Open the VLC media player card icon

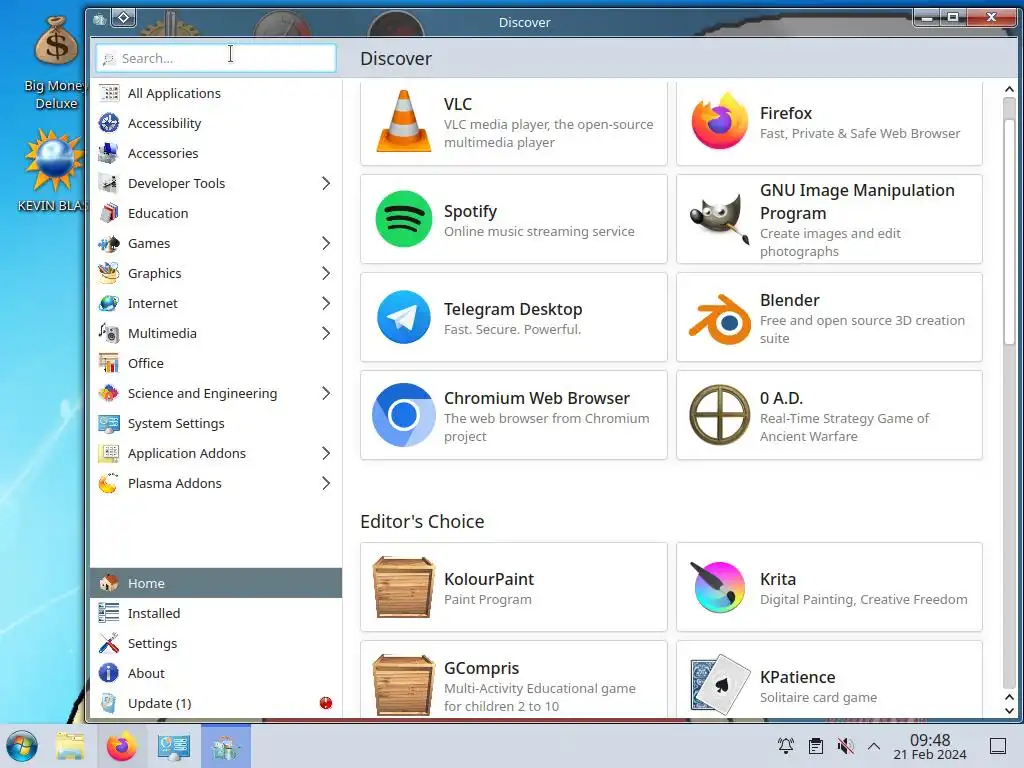tap(404, 121)
